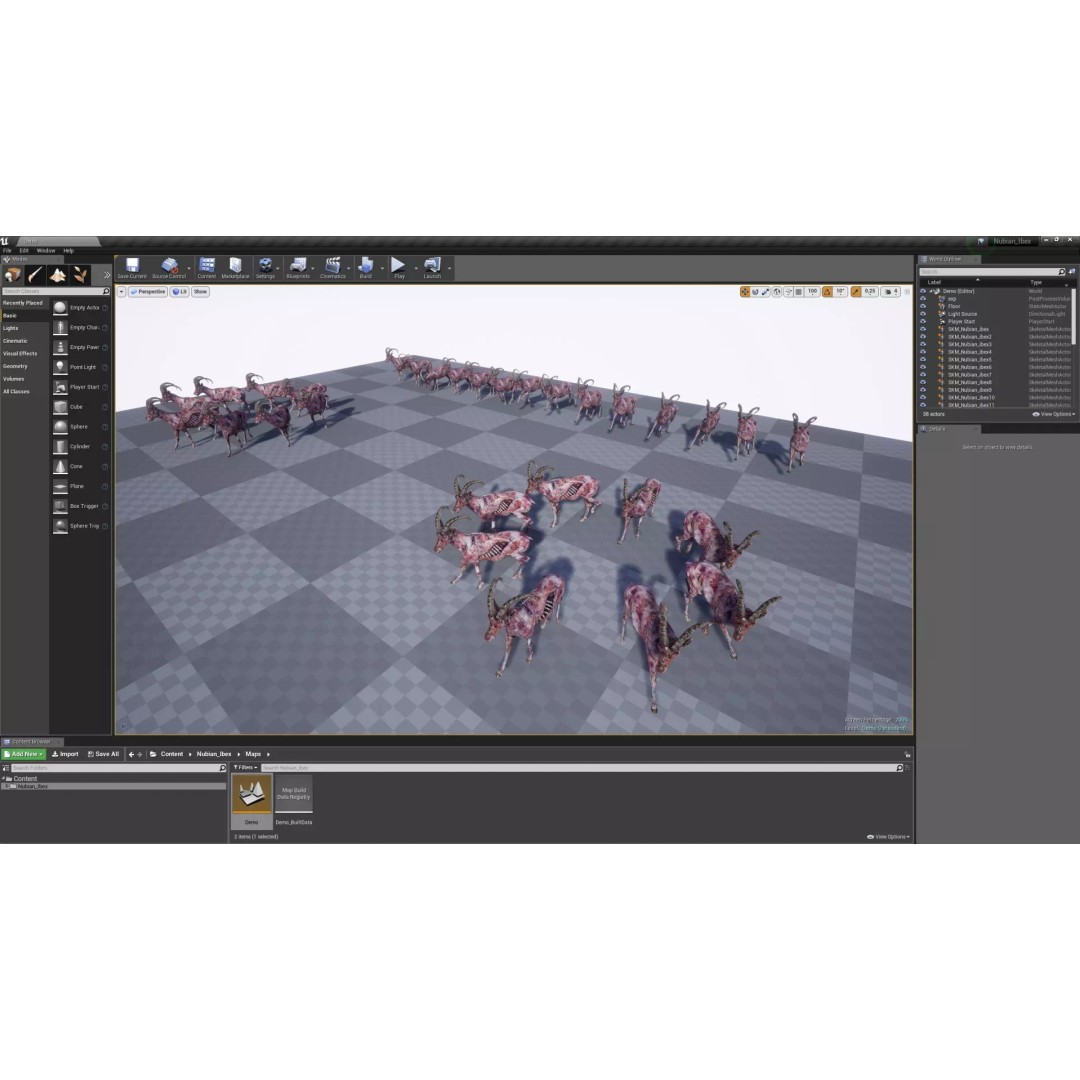Select the rotate gizmo tool in viewport
Viewport: 1080px width, 1080px height.
tap(755, 292)
